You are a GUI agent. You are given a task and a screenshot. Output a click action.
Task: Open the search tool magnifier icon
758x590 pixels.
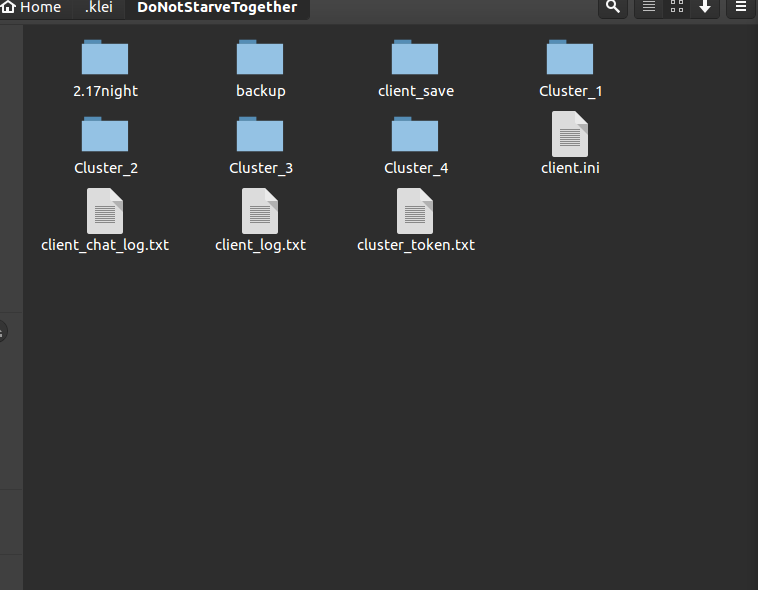pos(613,7)
